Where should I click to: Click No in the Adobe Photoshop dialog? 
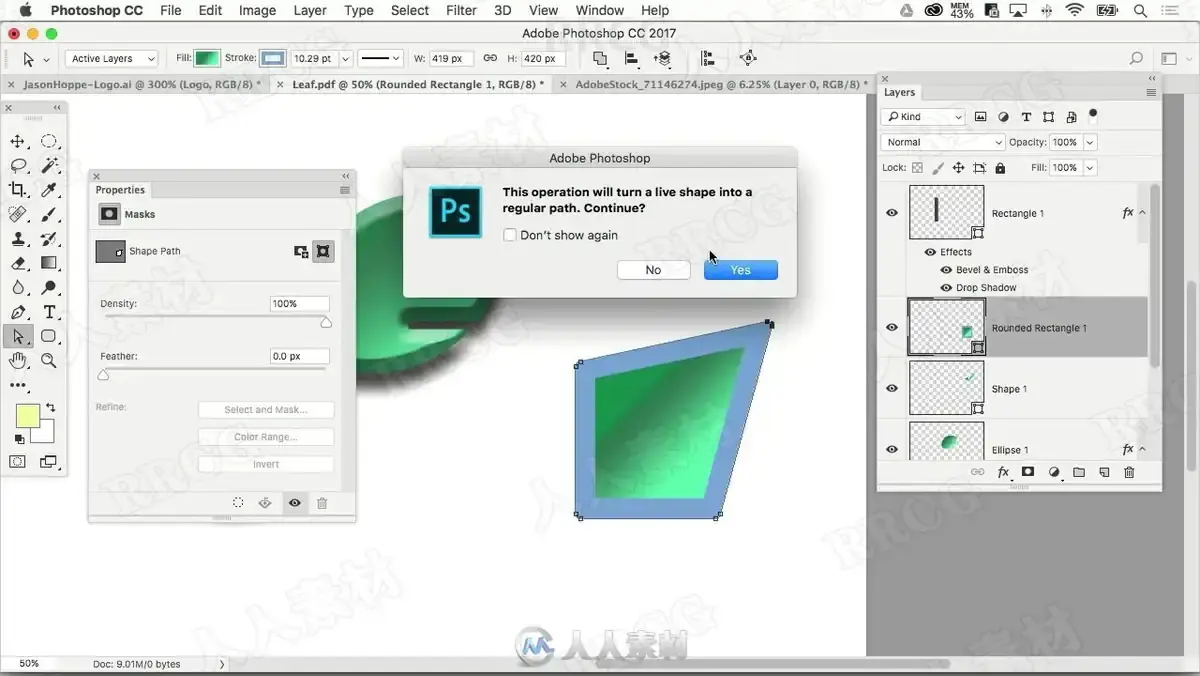(653, 270)
